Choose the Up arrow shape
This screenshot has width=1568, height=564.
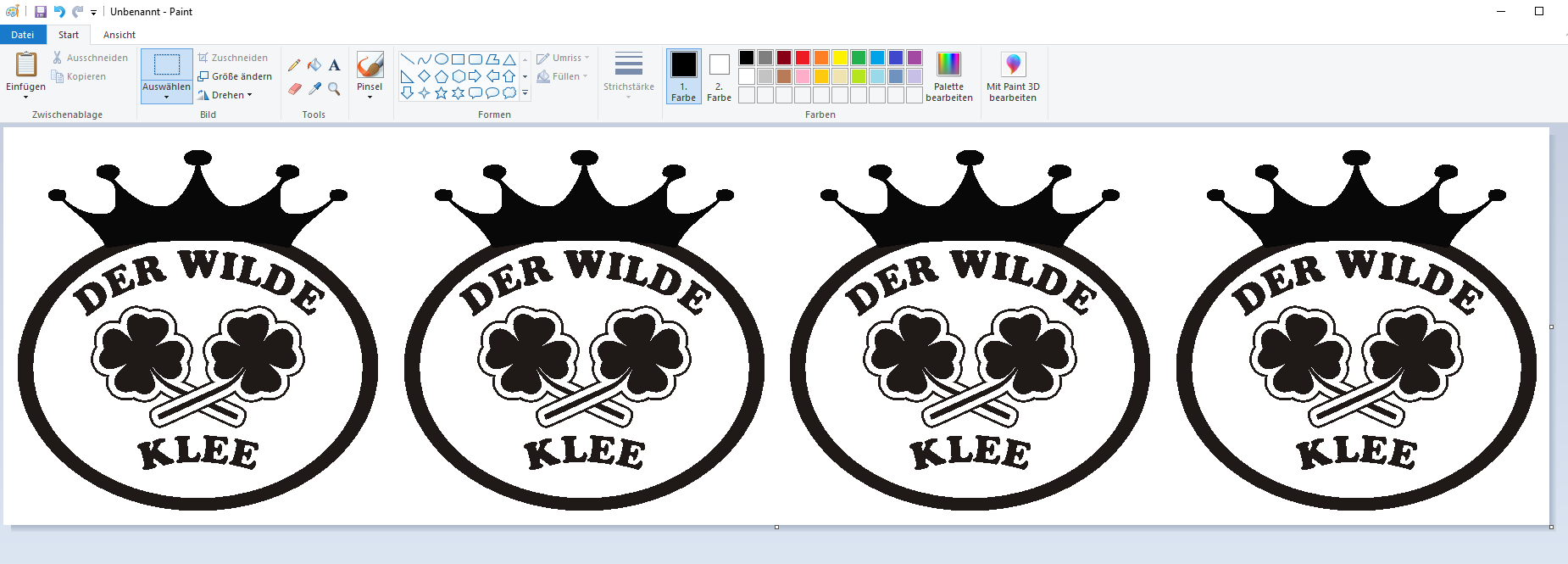(x=509, y=76)
